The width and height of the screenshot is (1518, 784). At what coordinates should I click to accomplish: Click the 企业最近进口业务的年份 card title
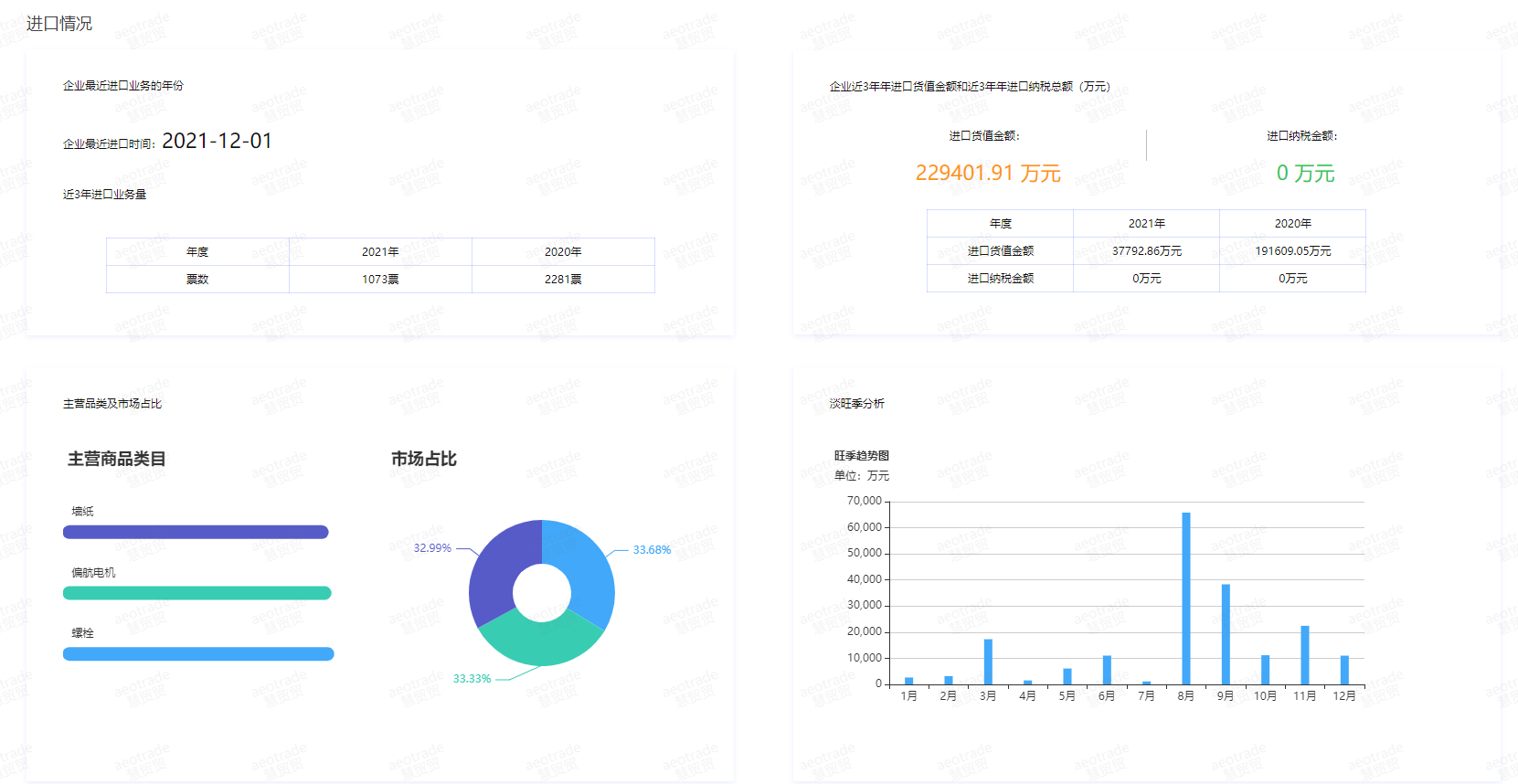pos(123,86)
